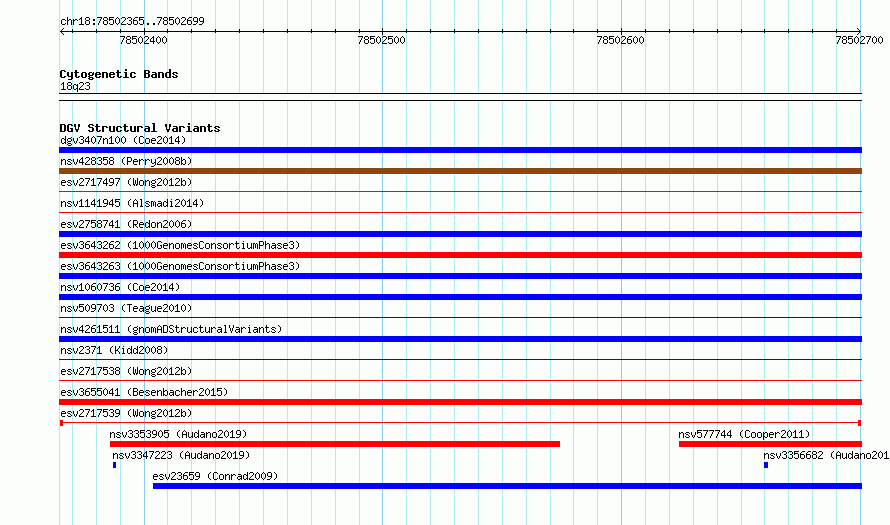
Task: Open nsv428358 (Perry2008b) variant label
Action: (126, 161)
